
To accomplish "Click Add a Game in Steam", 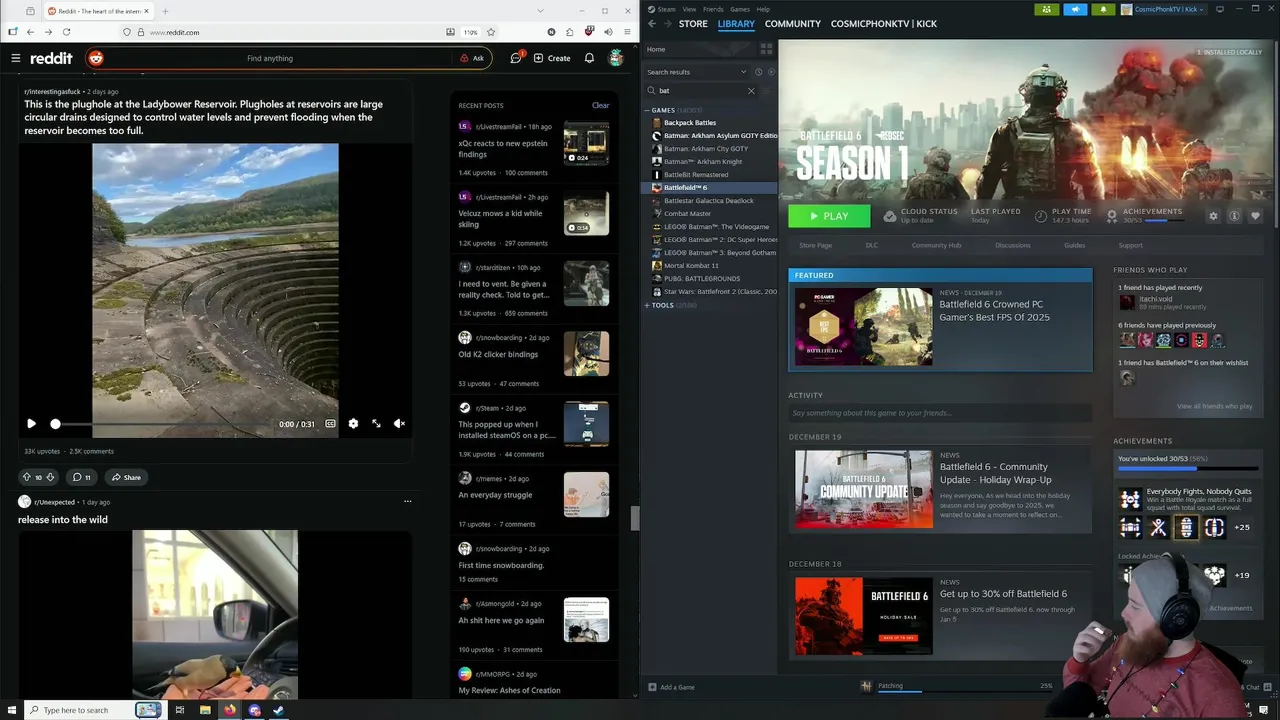I will 671,687.
